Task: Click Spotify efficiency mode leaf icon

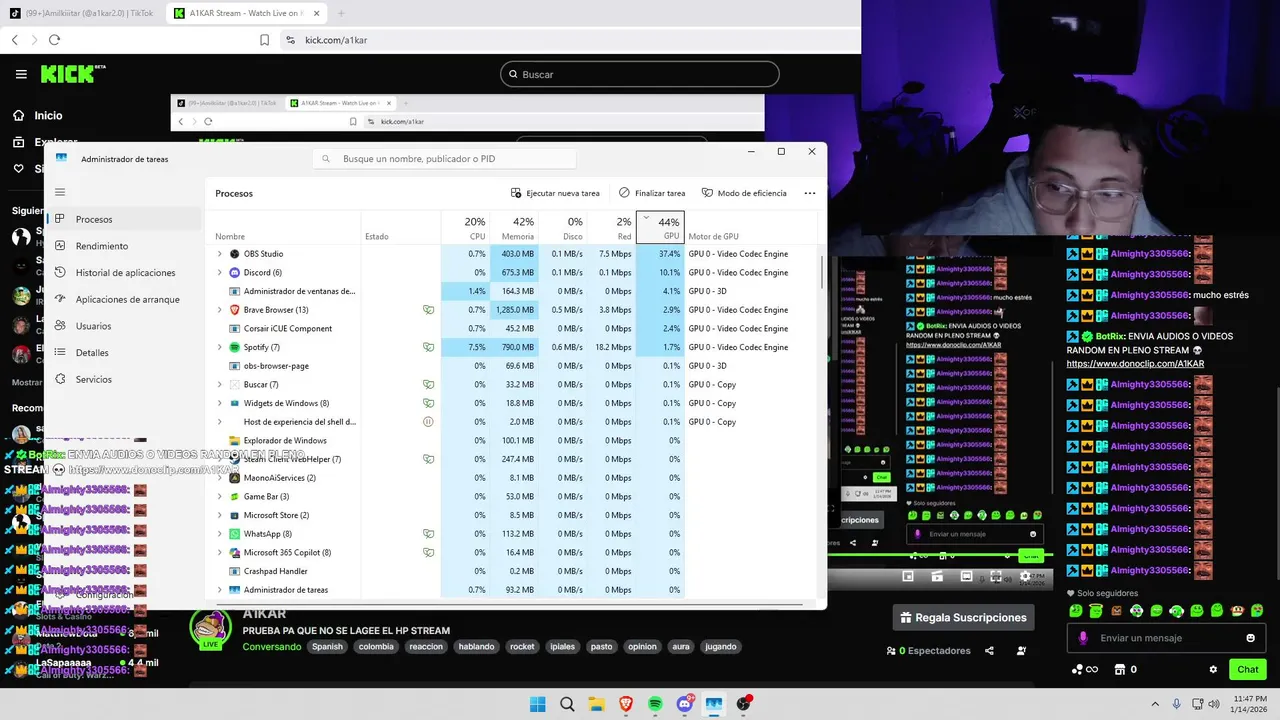Action: point(428,347)
